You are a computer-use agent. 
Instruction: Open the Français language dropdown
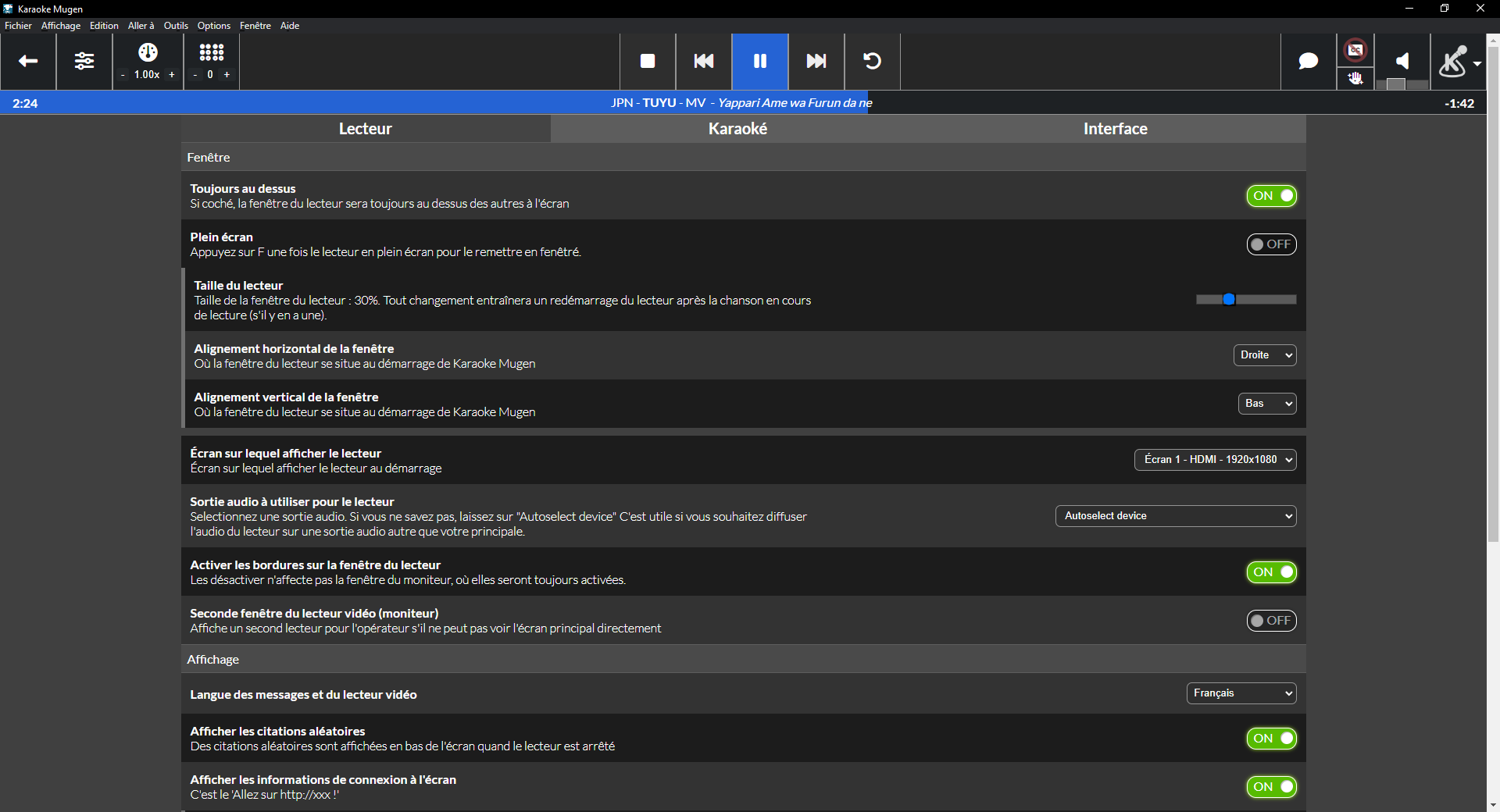click(x=1241, y=693)
